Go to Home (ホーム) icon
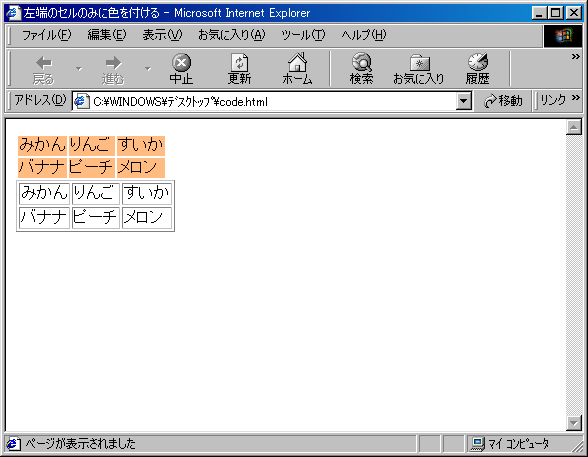The image size is (588, 457). tap(297, 62)
